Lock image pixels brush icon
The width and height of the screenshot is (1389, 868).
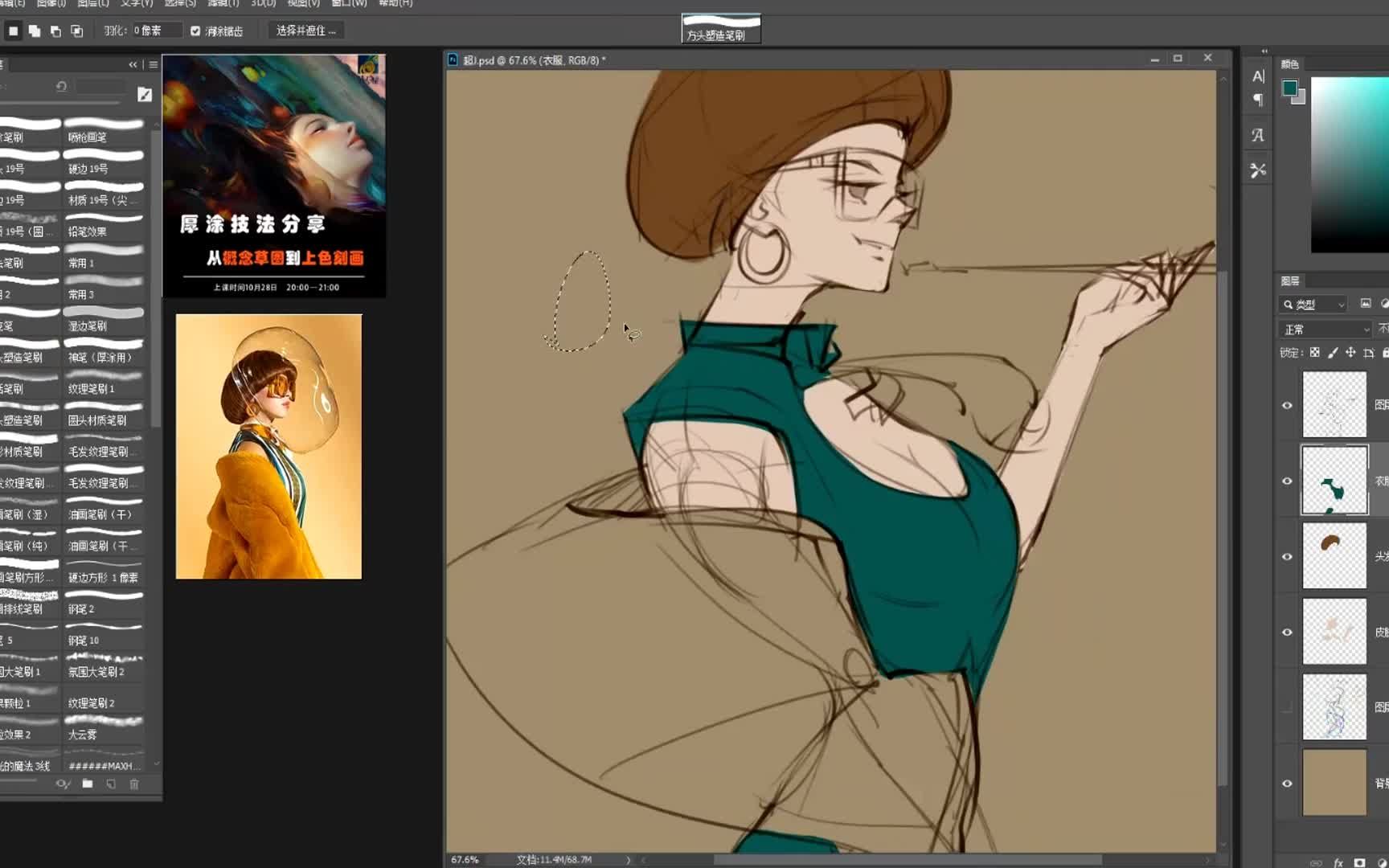pyautogui.click(x=1333, y=352)
